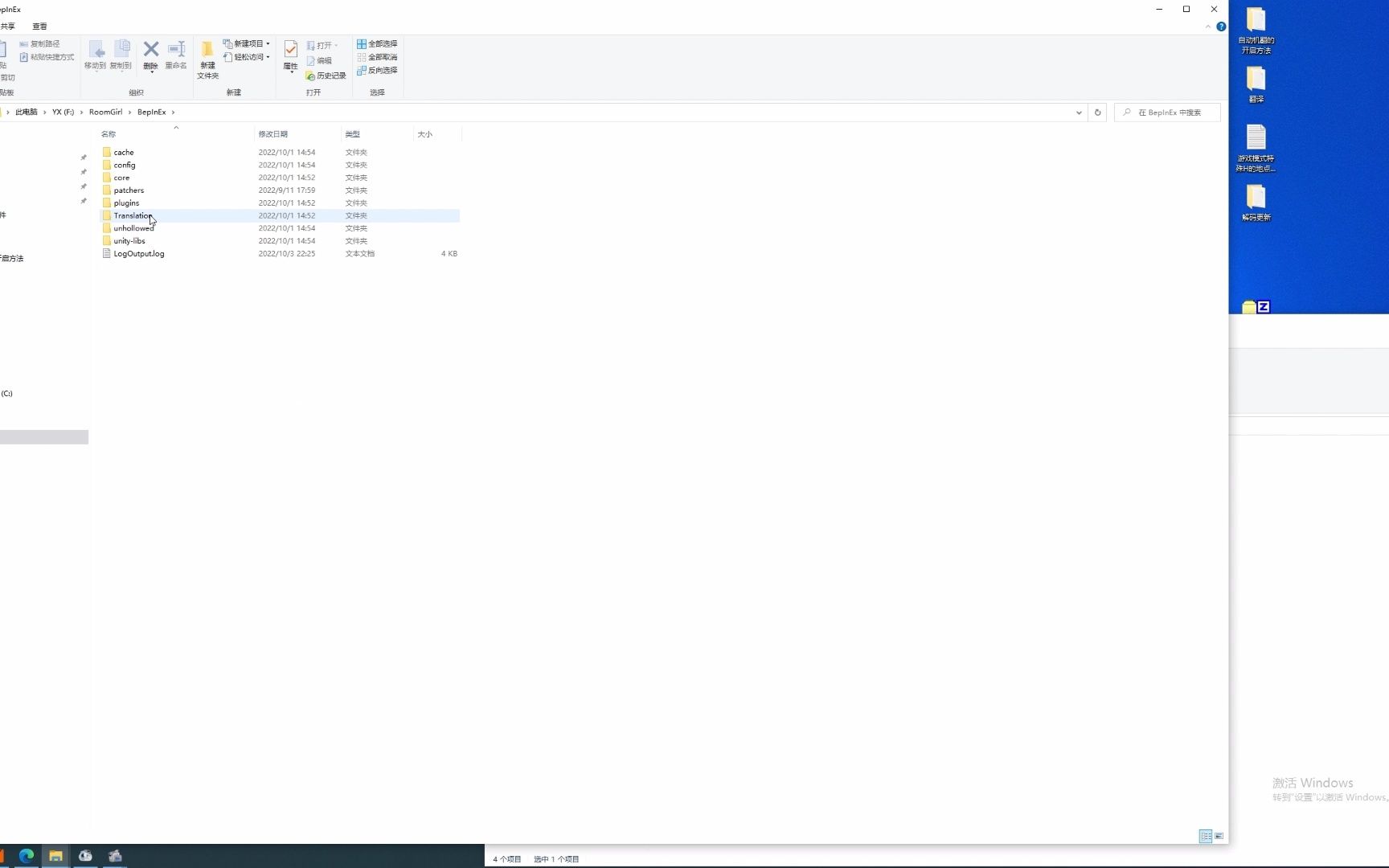Screen dimensions: 1389x868
Task: Select 自动机翻的开启方法 desktop folder
Action: coord(1256,31)
